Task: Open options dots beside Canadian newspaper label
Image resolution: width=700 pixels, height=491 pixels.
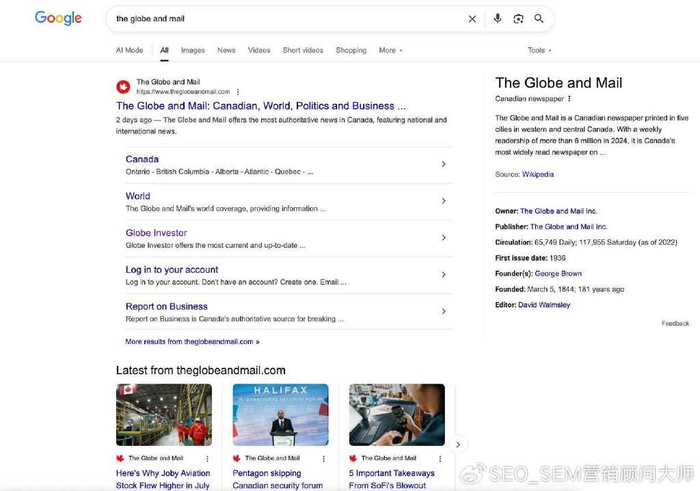Action: click(569, 99)
